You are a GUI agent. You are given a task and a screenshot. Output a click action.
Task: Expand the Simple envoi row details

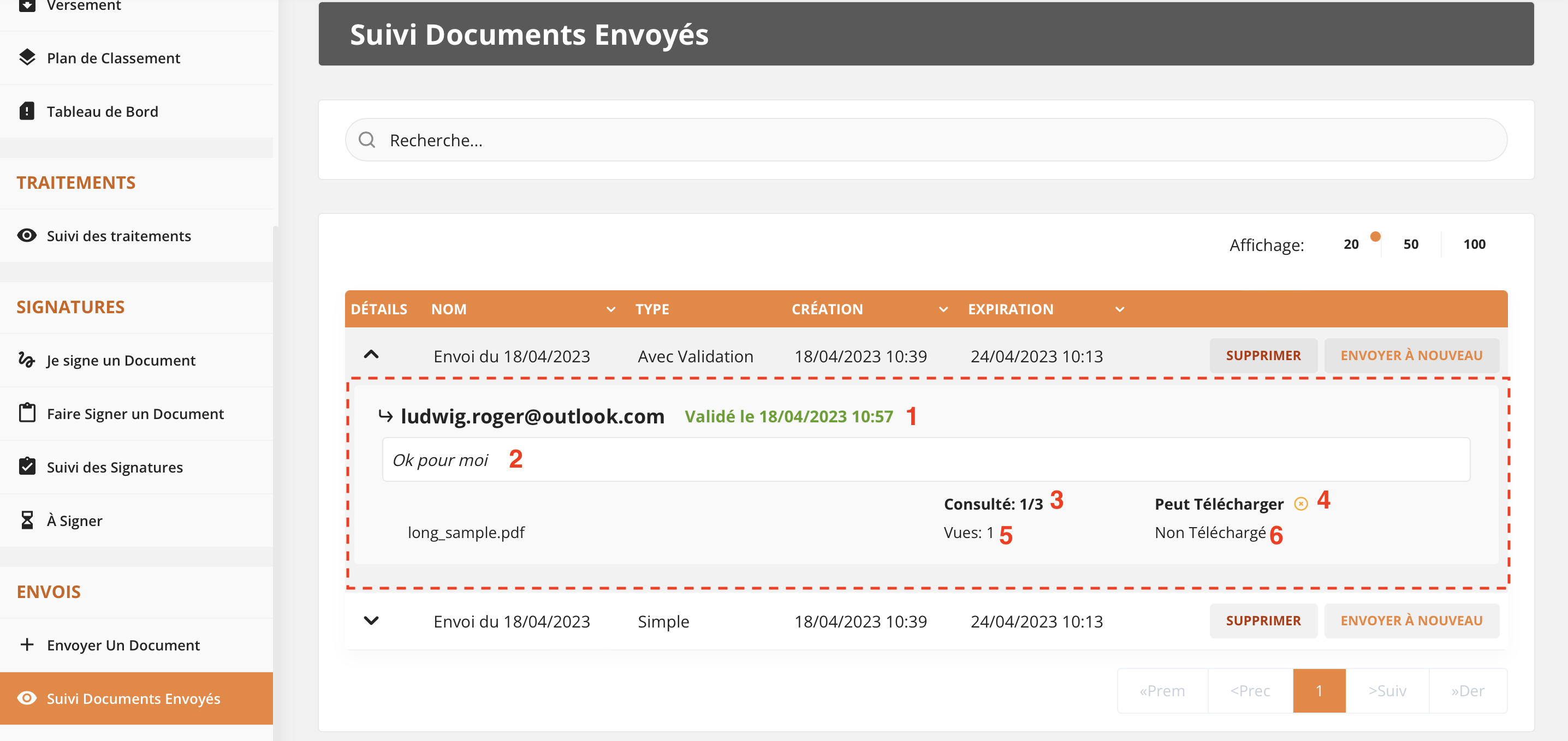[371, 620]
